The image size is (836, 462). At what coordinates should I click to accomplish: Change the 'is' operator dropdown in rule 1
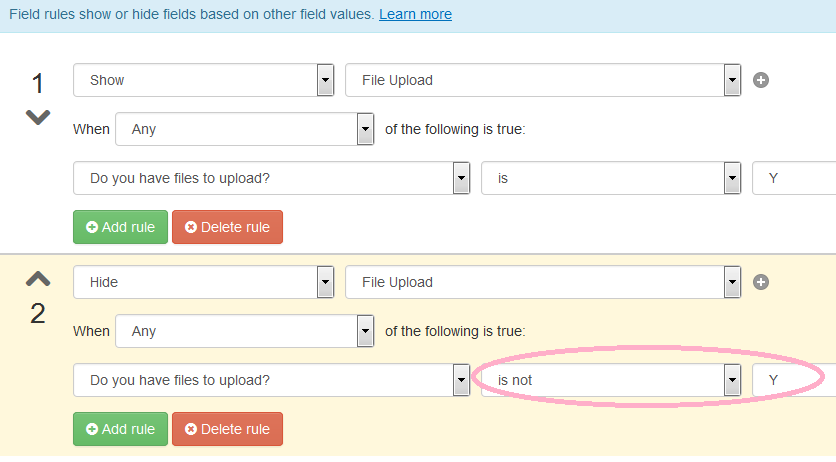(x=611, y=178)
